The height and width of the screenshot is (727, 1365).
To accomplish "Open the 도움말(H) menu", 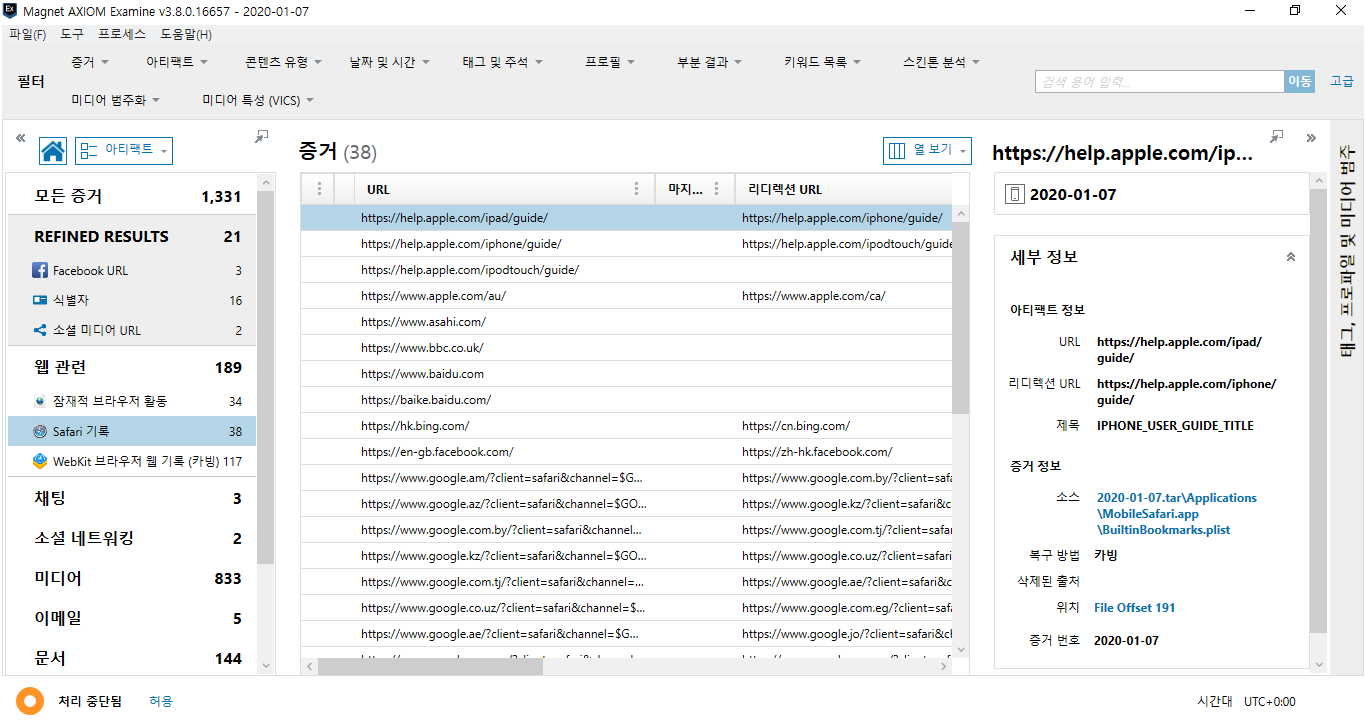I will pos(186,34).
